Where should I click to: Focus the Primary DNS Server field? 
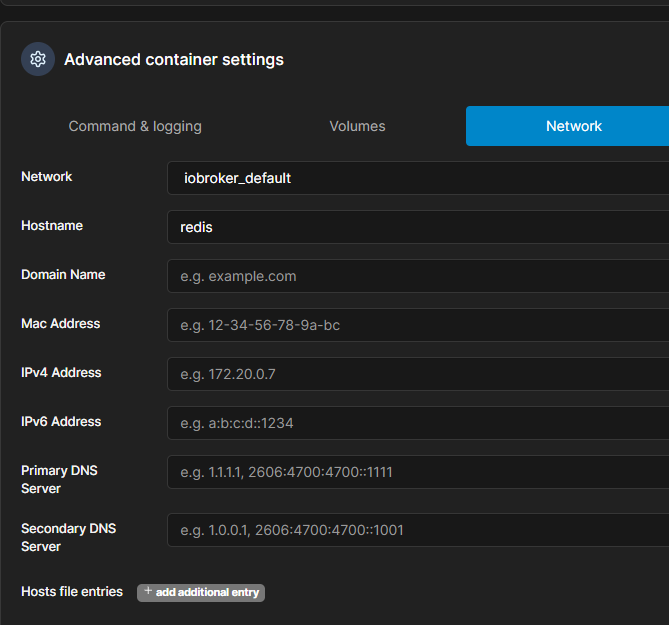[x=417, y=472]
